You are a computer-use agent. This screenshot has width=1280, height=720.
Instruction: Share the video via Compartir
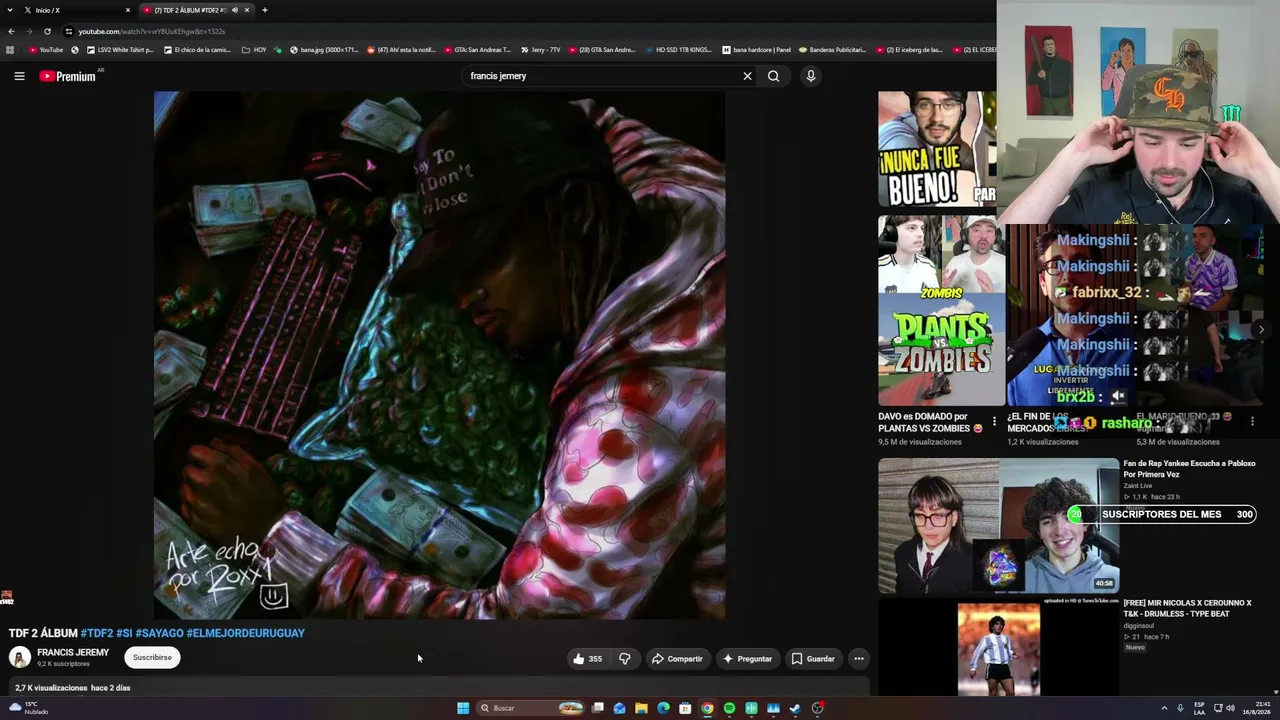tap(677, 659)
